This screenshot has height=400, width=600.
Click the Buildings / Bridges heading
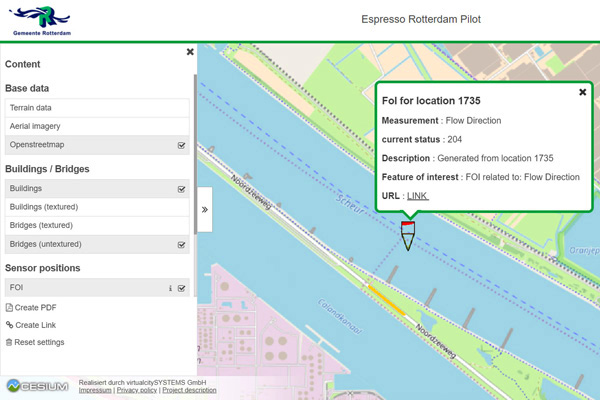click(x=47, y=169)
